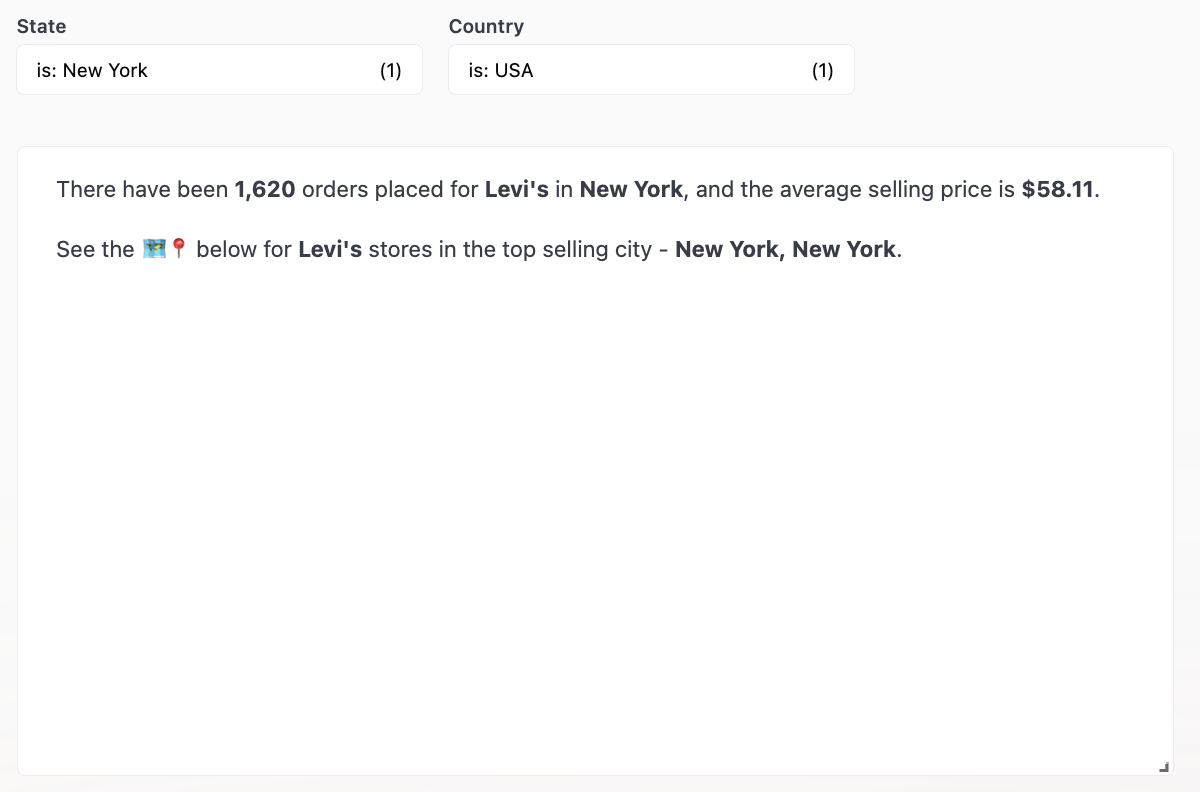This screenshot has width=1200, height=792.
Task: Click the map emoji icon
Action: pos(154,249)
